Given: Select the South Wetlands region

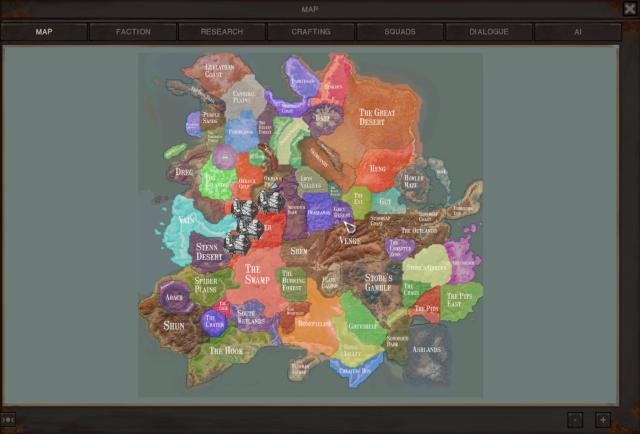Looking at the screenshot, I should [x=251, y=317].
